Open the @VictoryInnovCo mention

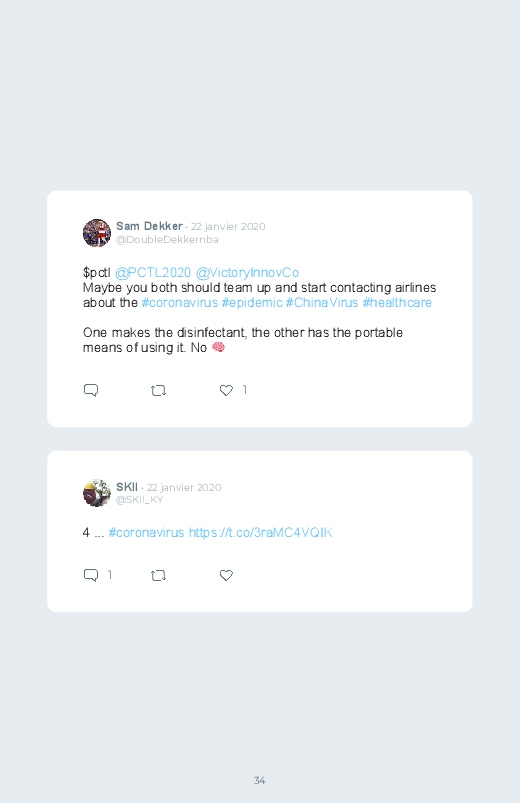pos(247,272)
